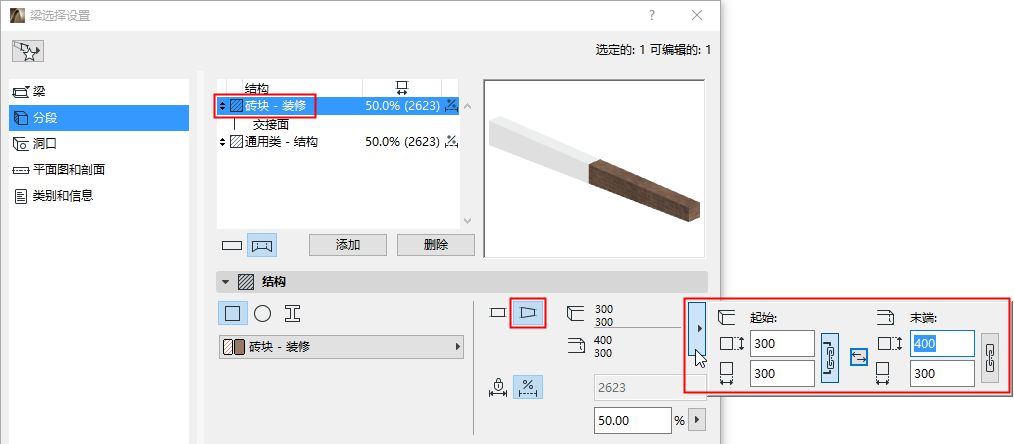Toggle the 起始 height-width chain link
This screenshot has height=444, width=1014.
point(830,358)
